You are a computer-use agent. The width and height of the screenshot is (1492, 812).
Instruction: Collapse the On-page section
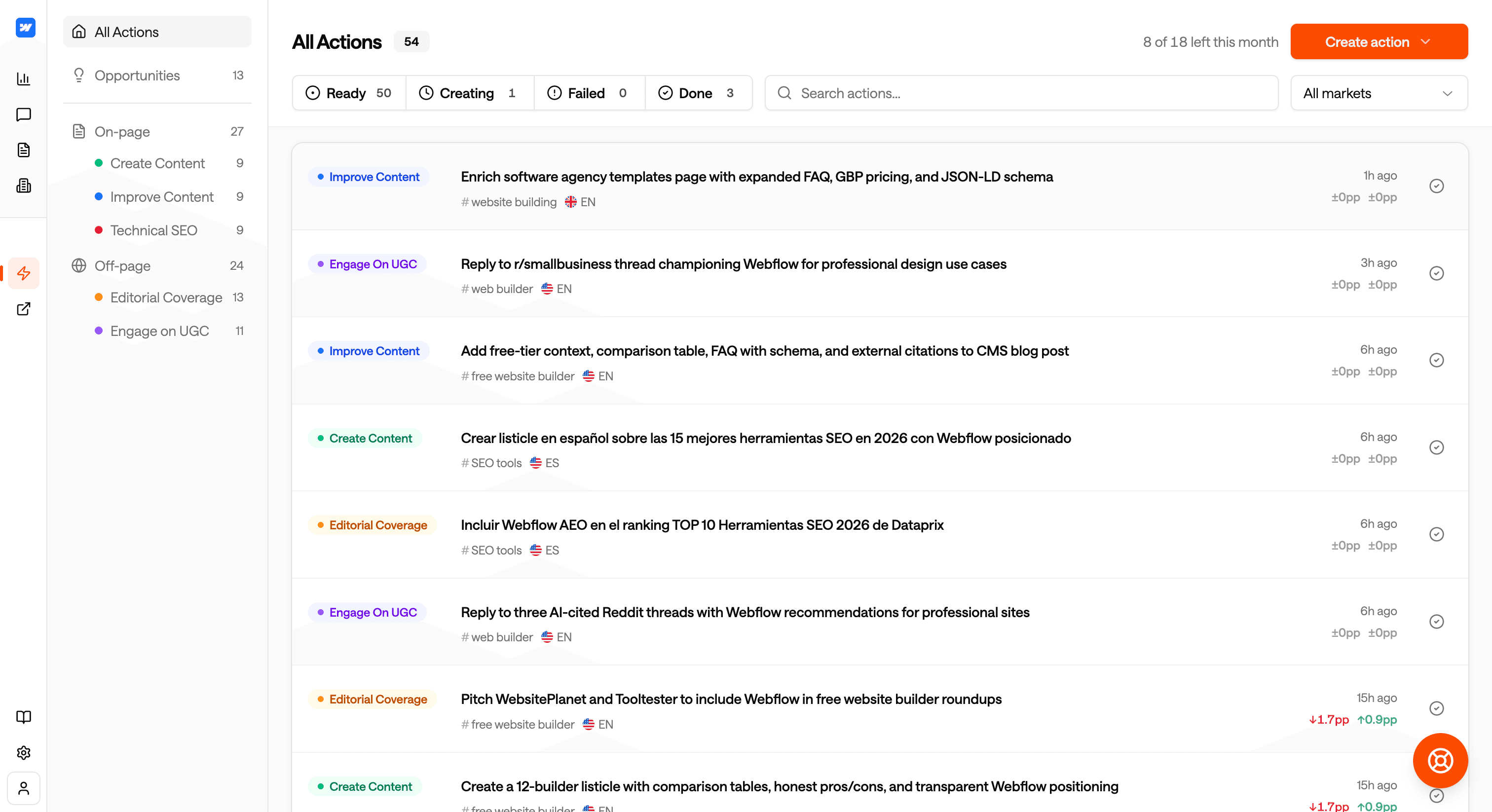coord(157,132)
